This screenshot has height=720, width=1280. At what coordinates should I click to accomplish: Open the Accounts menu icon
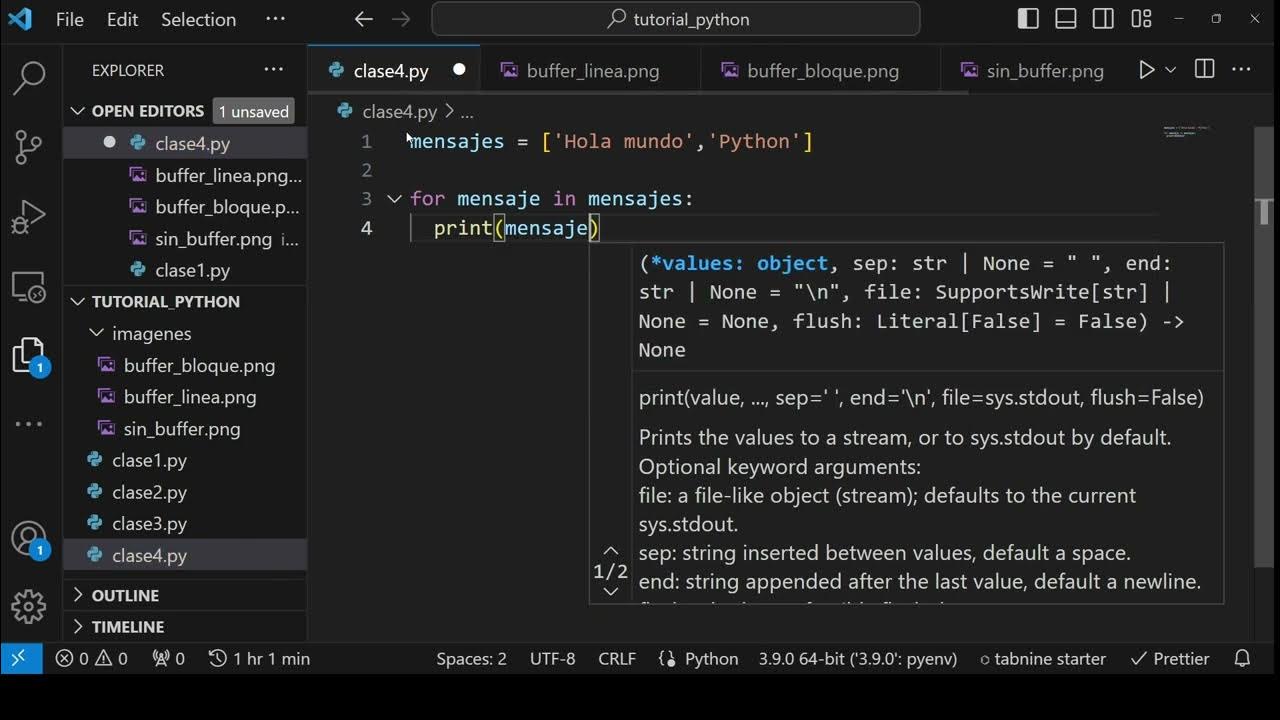click(29, 540)
